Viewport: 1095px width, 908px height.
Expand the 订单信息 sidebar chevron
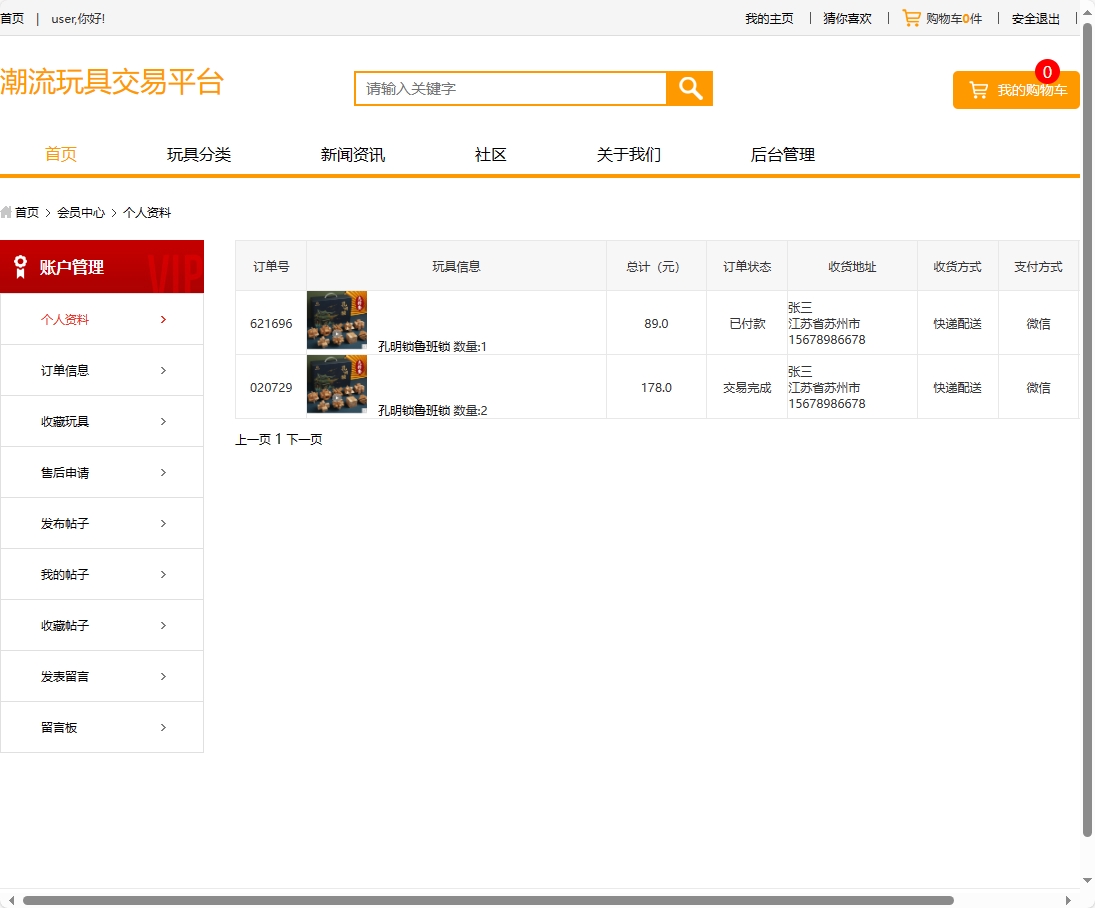click(163, 370)
